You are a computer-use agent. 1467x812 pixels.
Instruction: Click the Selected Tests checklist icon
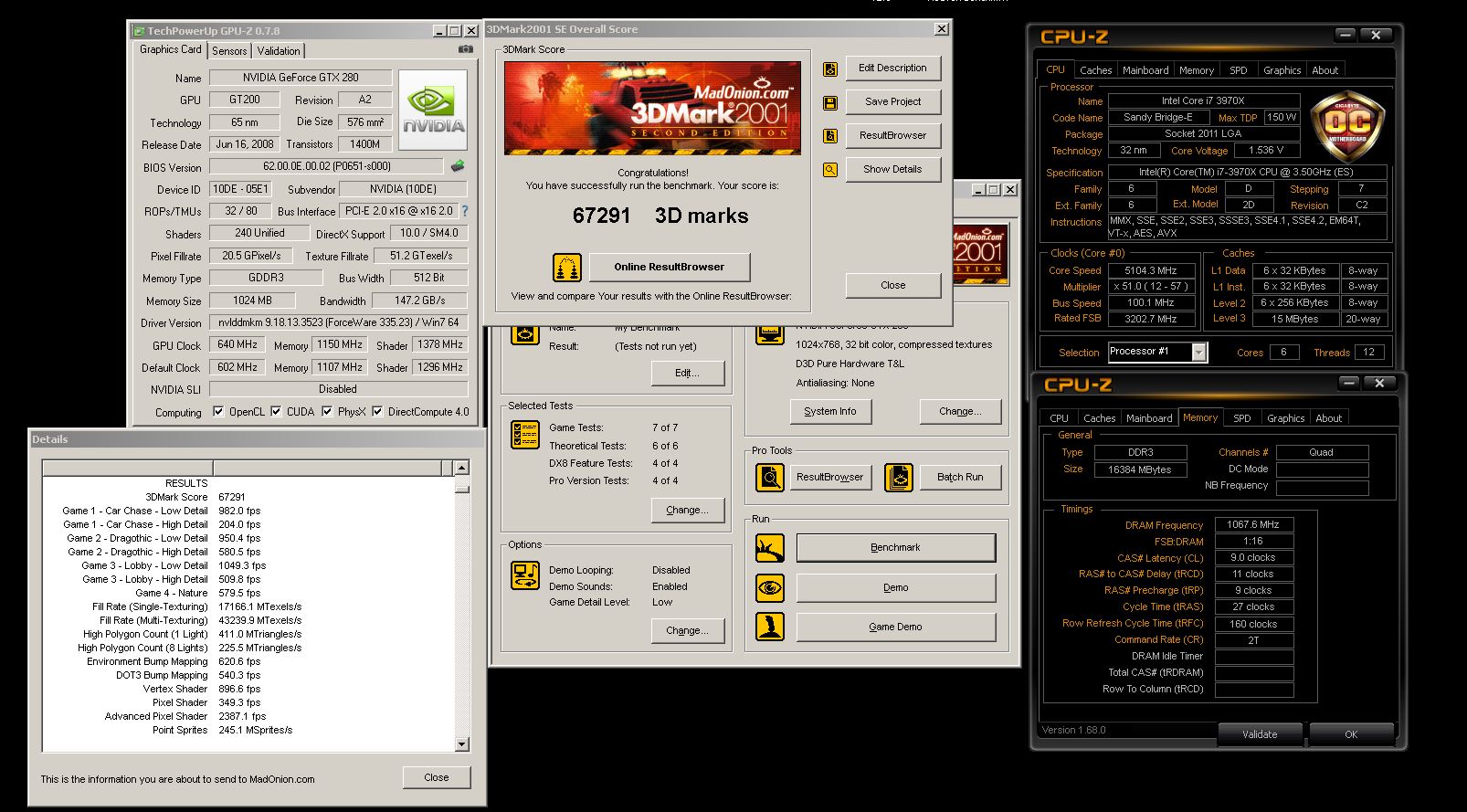(525, 435)
